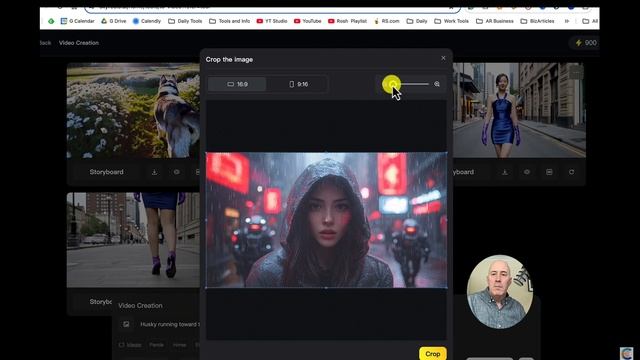Open the YouTube bookmark
The width and height of the screenshot is (640, 360).
coord(307,21)
